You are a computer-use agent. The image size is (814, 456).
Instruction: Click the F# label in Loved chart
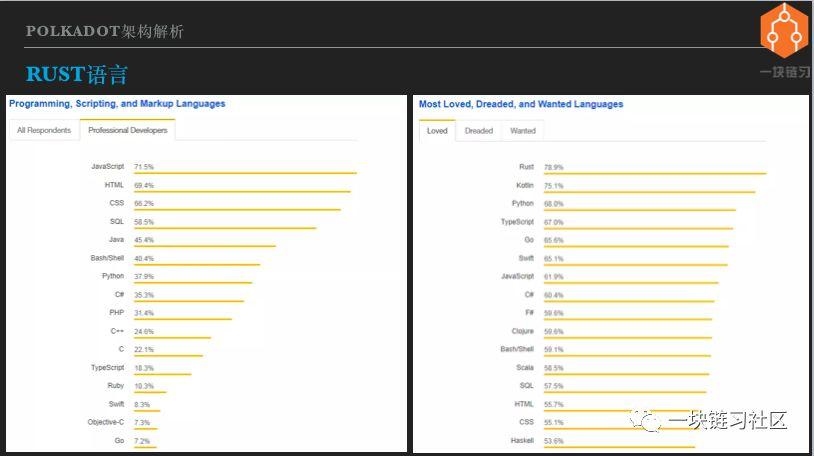(x=530, y=313)
